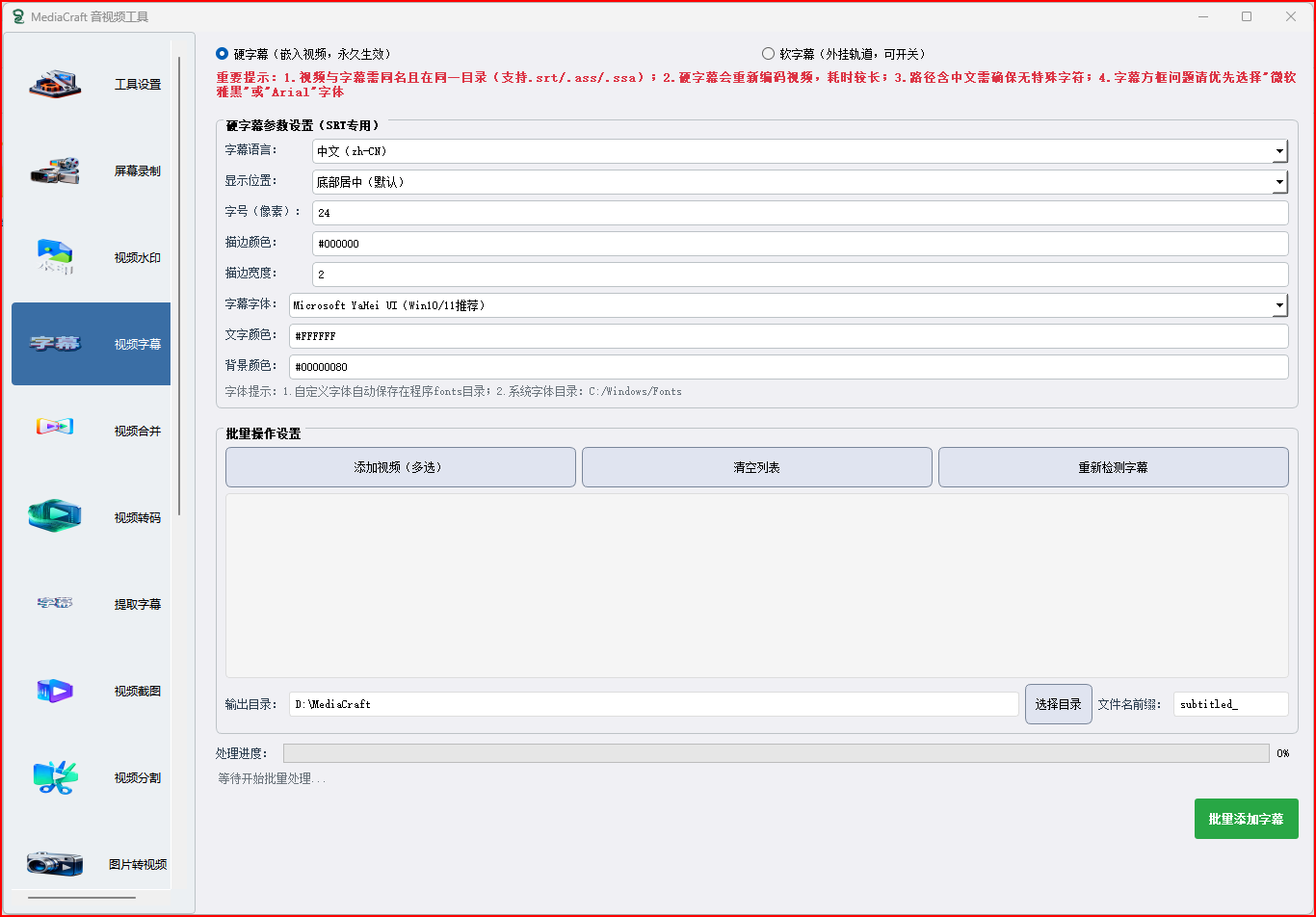Enable the 软字幕 external track option
The height and width of the screenshot is (917, 1316).
(768, 54)
